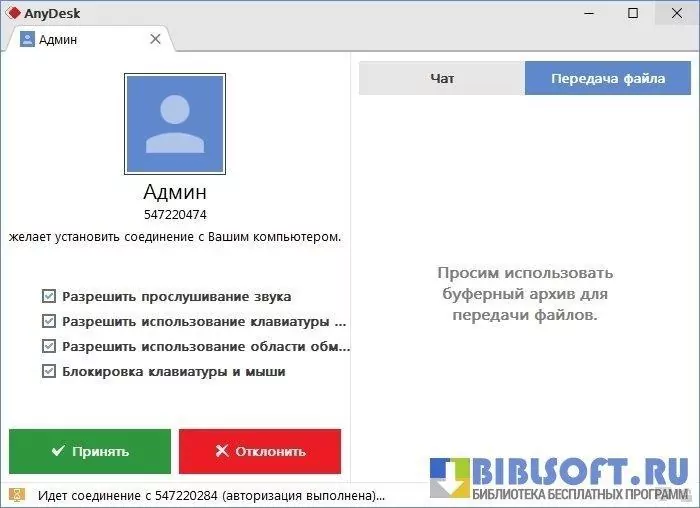Screen dimensions: 700x508
Task: Close the Админ session tab
Action: [155, 39]
